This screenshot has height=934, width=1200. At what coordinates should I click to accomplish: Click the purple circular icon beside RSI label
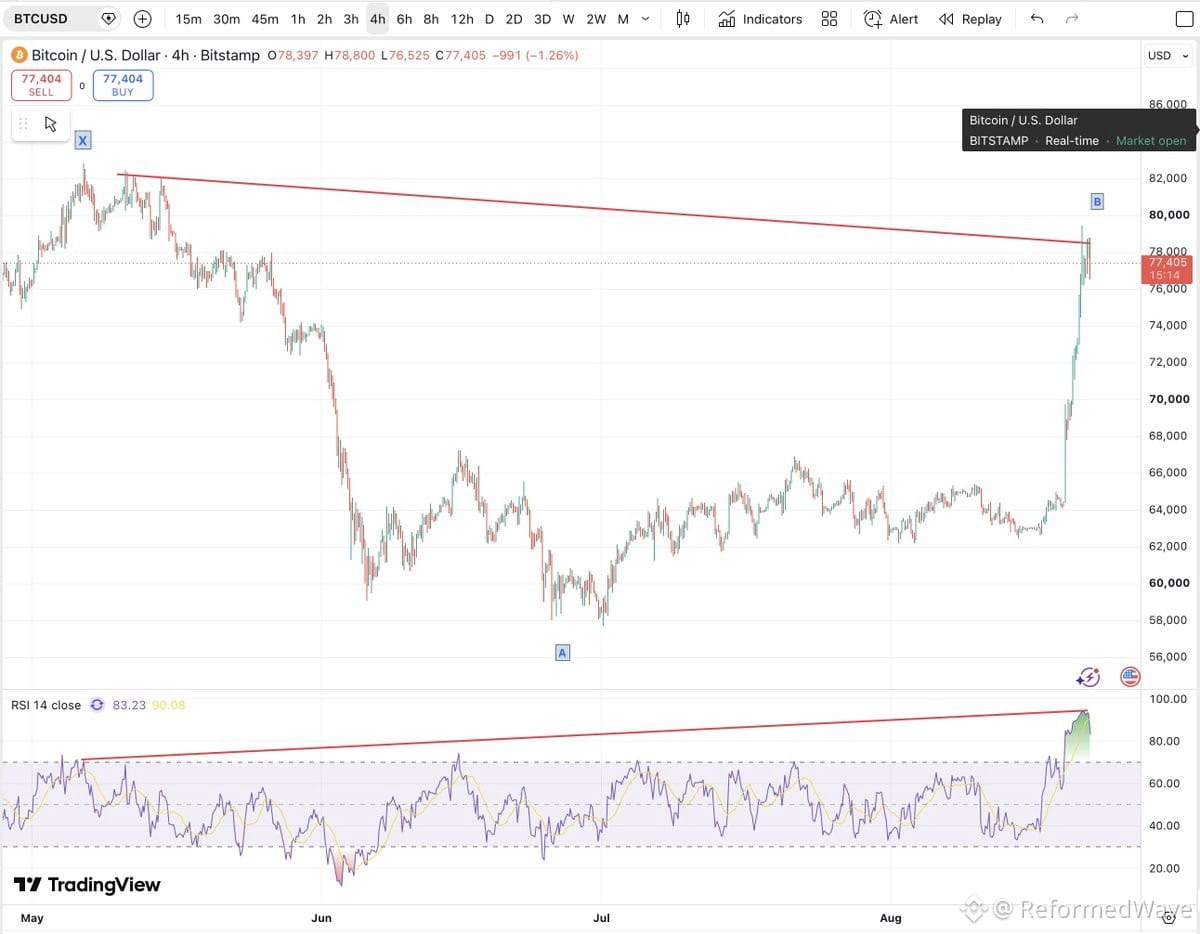97,705
